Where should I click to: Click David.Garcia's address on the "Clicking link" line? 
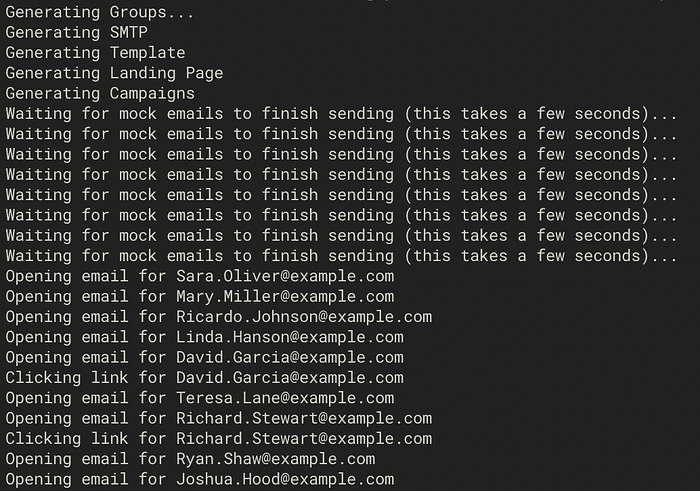point(290,378)
